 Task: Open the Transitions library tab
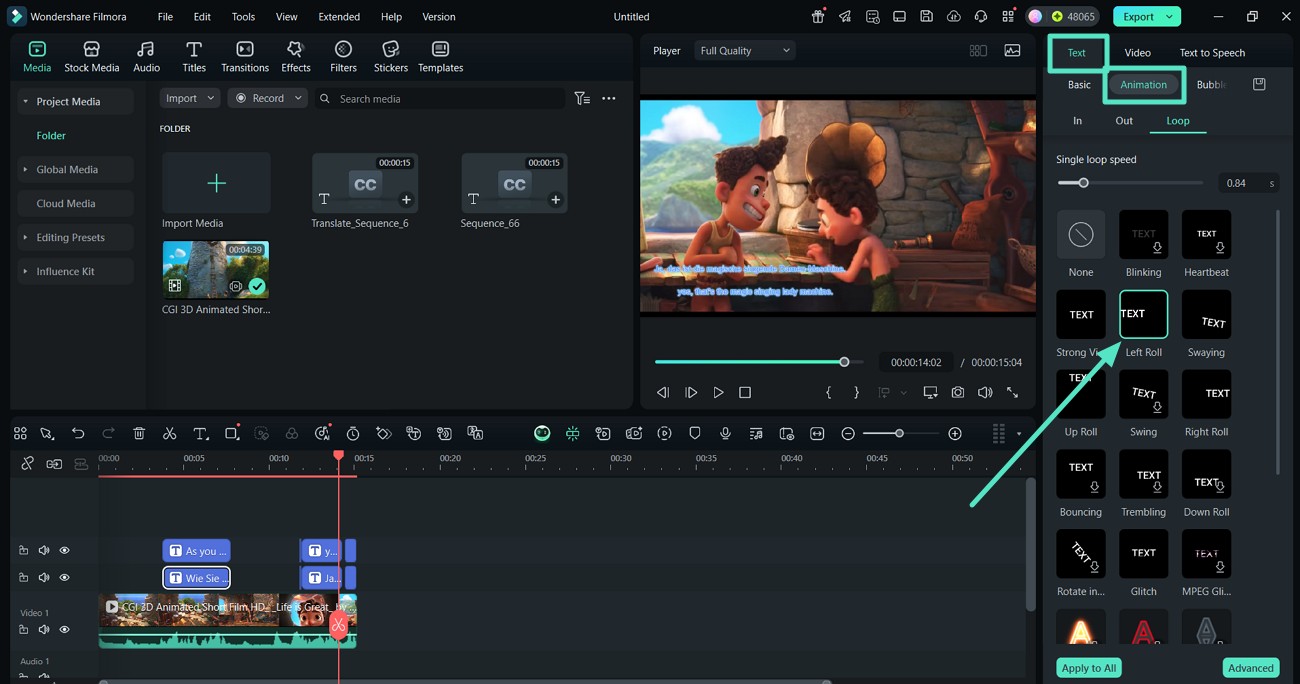(x=245, y=57)
